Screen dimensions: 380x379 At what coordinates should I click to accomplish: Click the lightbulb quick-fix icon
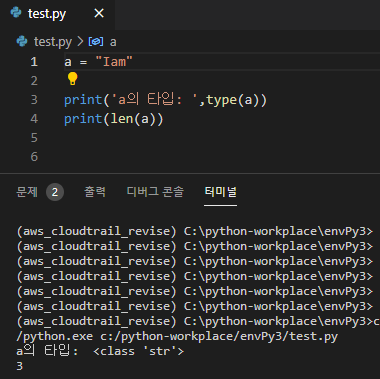tap(72, 79)
